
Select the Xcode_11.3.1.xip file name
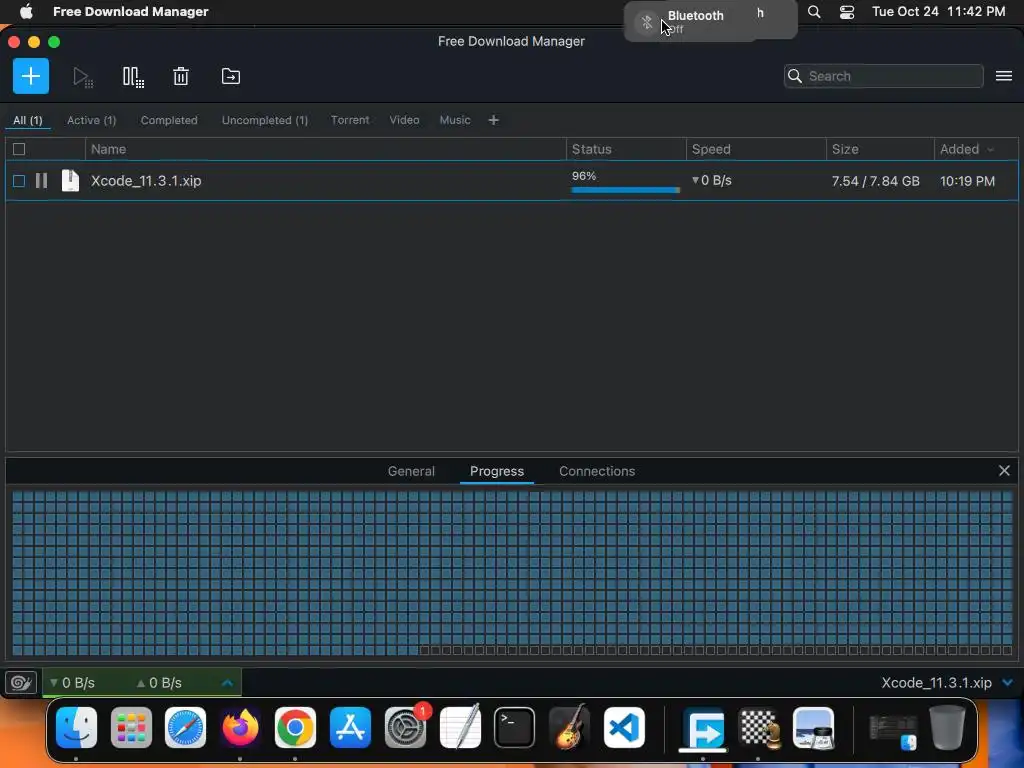146,181
